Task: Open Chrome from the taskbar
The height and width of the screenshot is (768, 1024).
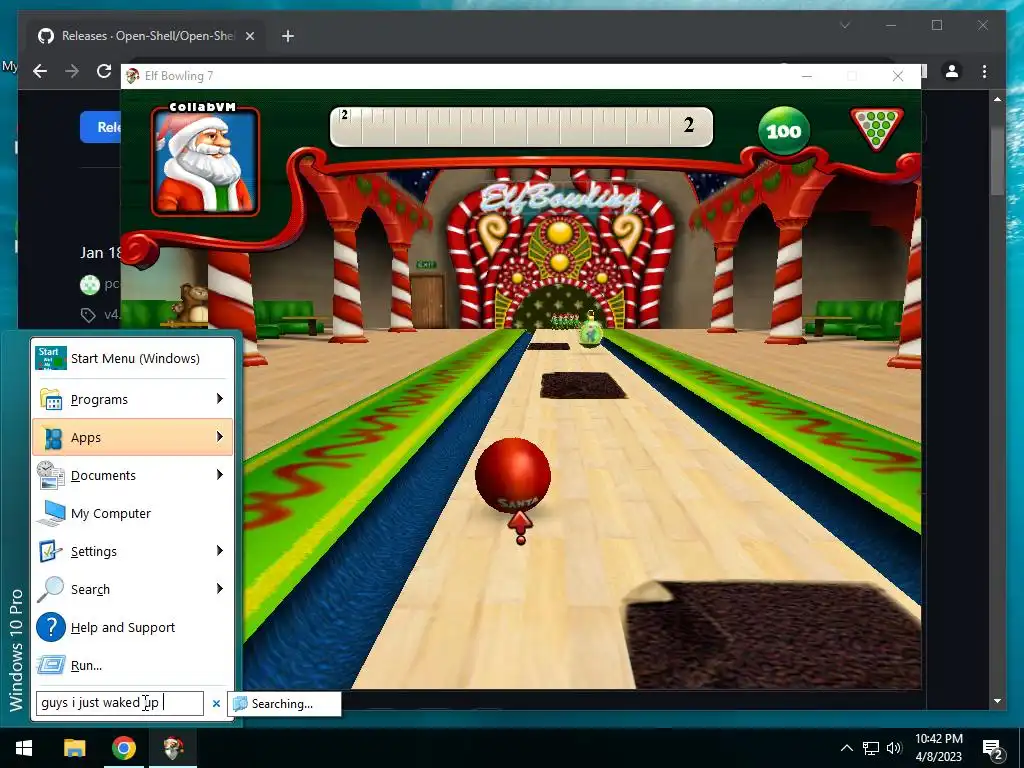Action: tap(123, 748)
